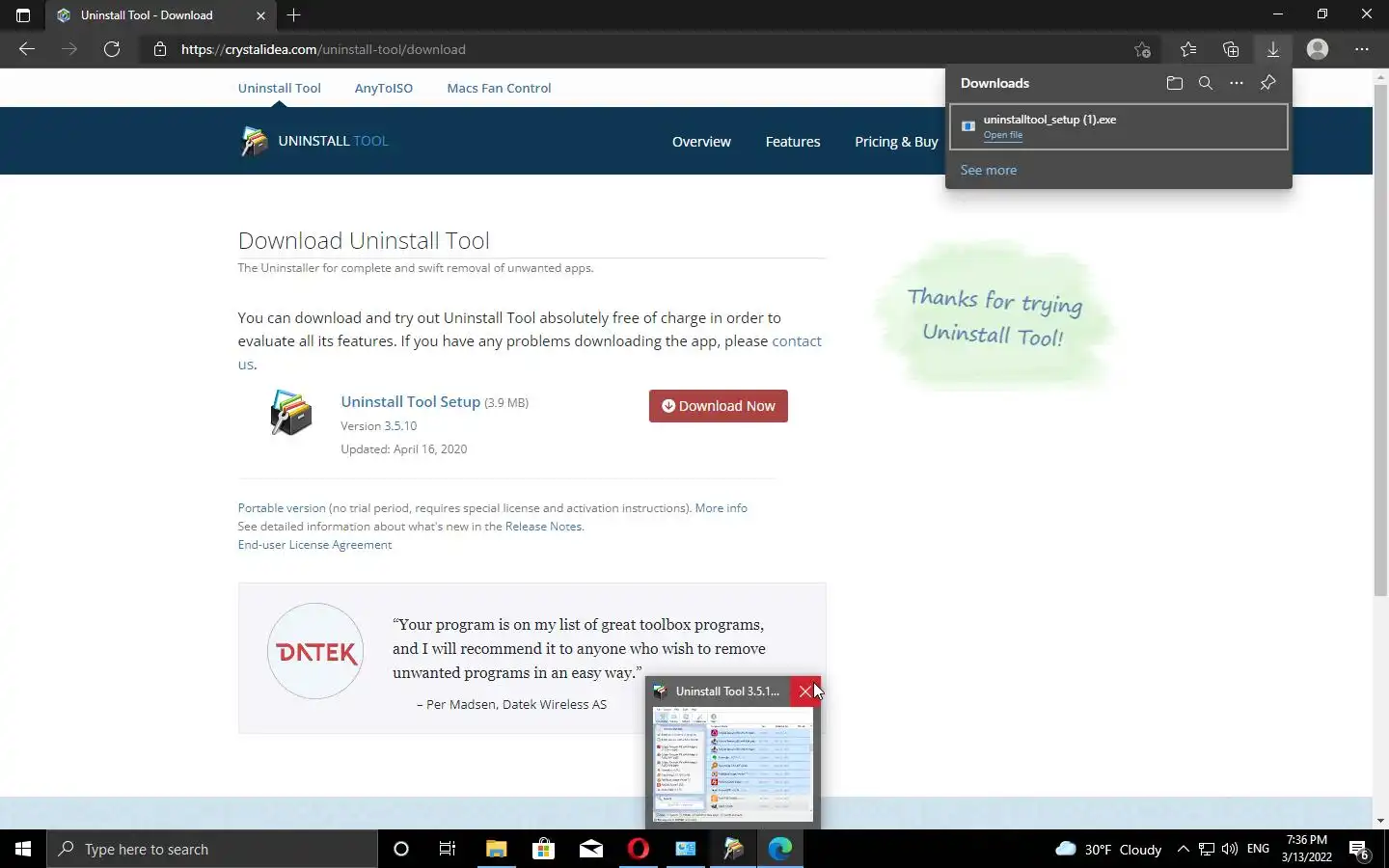Image resolution: width=1389 pixels, height=868 pixels.
Task: Click the Type here to search box
Action: point(212,849)
